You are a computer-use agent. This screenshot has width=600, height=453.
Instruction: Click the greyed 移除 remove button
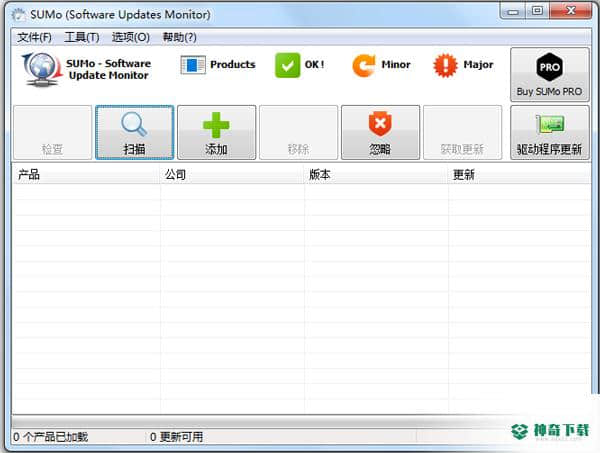click(x=298, y=132)
